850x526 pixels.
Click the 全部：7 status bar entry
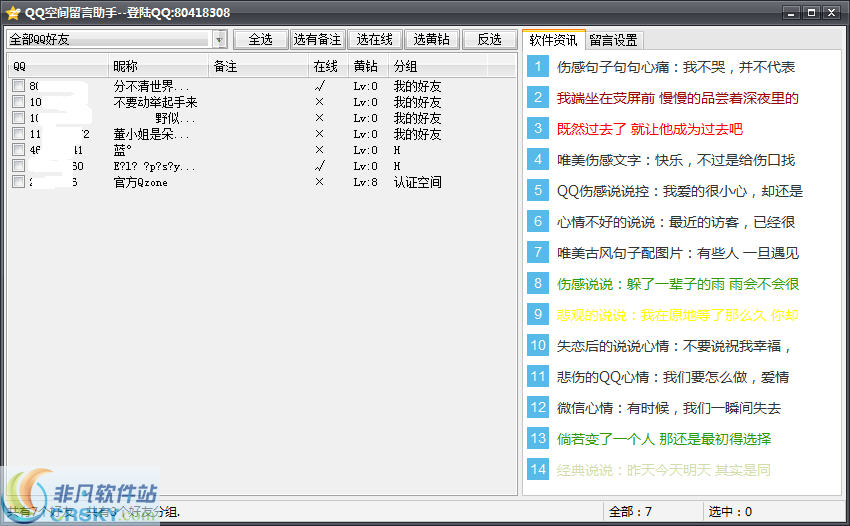[x=630, y=511]
